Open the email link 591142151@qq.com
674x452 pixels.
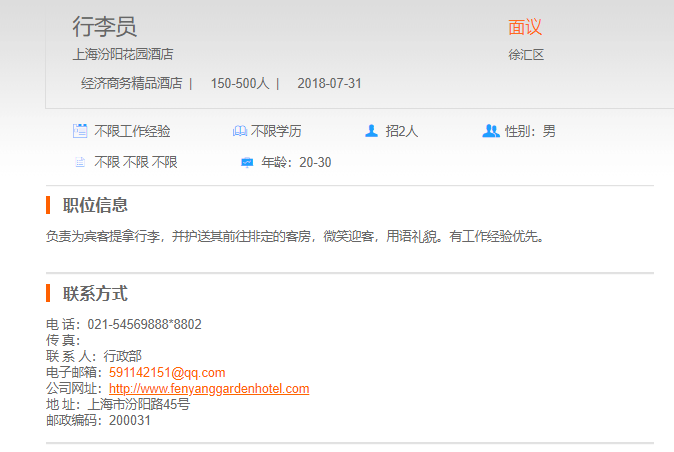[167, 373]
